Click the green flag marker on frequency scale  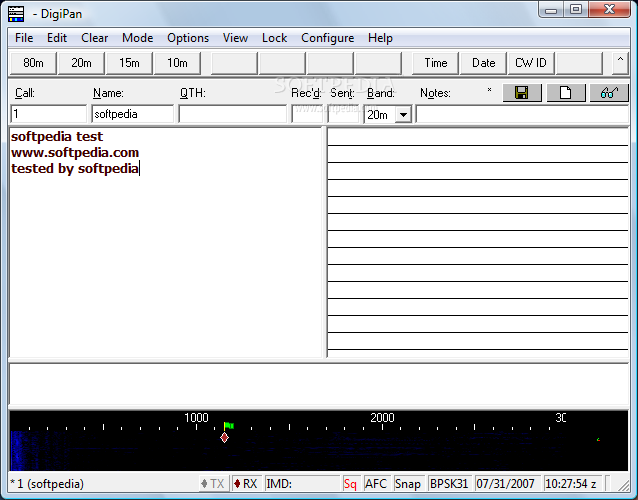(229, 426)
